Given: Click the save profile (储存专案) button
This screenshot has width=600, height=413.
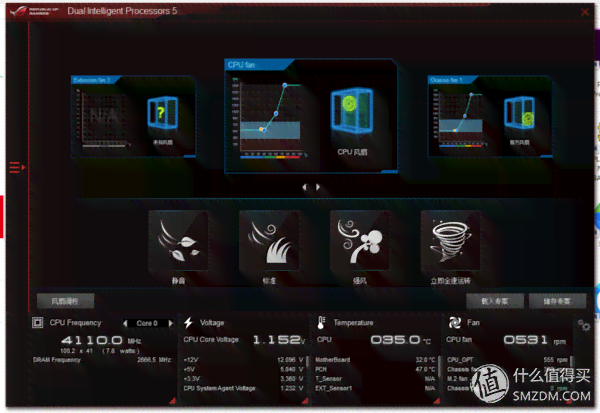Looking at the screenshot, I should pyautogui.click(x=558, y=301).
